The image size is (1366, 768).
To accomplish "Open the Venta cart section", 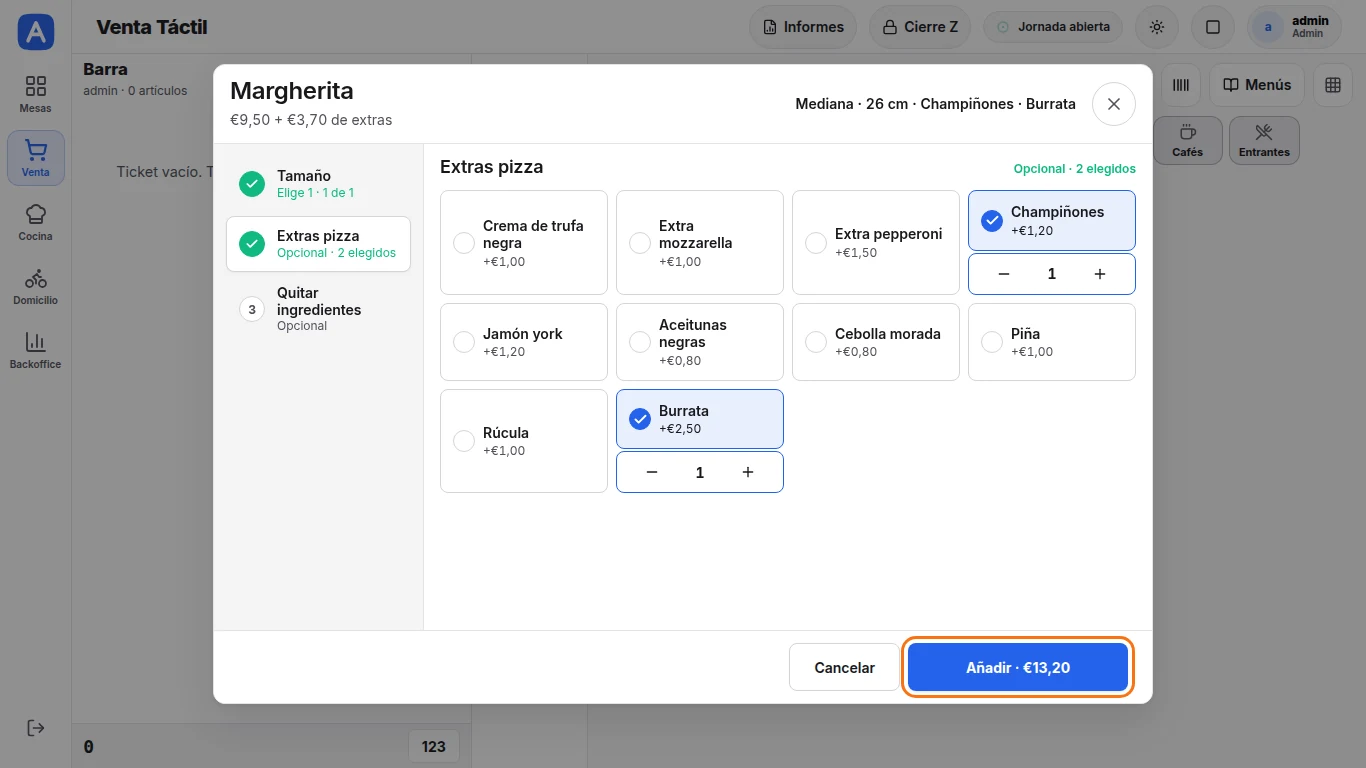I will coord(36,158).
